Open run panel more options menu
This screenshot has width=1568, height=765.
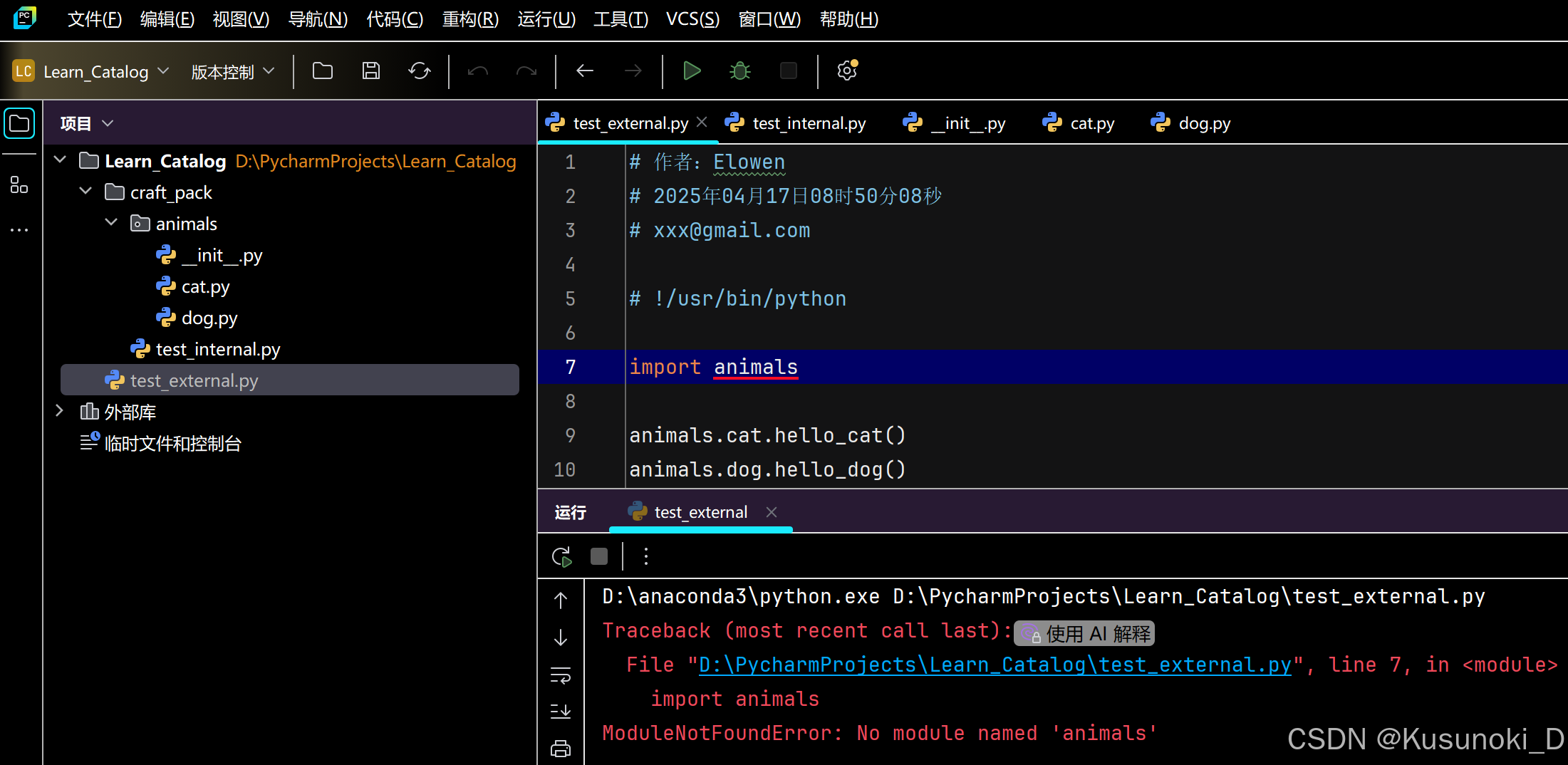click(x=646, y=556)
